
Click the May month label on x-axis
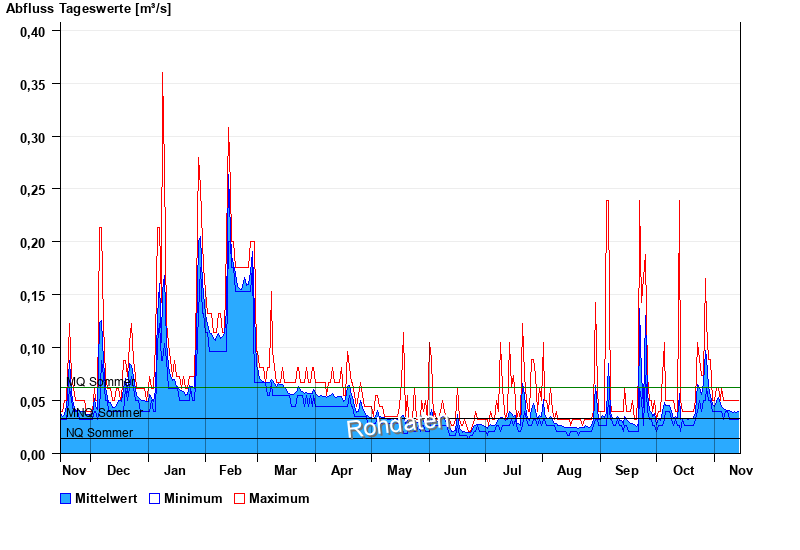(399, 471)
